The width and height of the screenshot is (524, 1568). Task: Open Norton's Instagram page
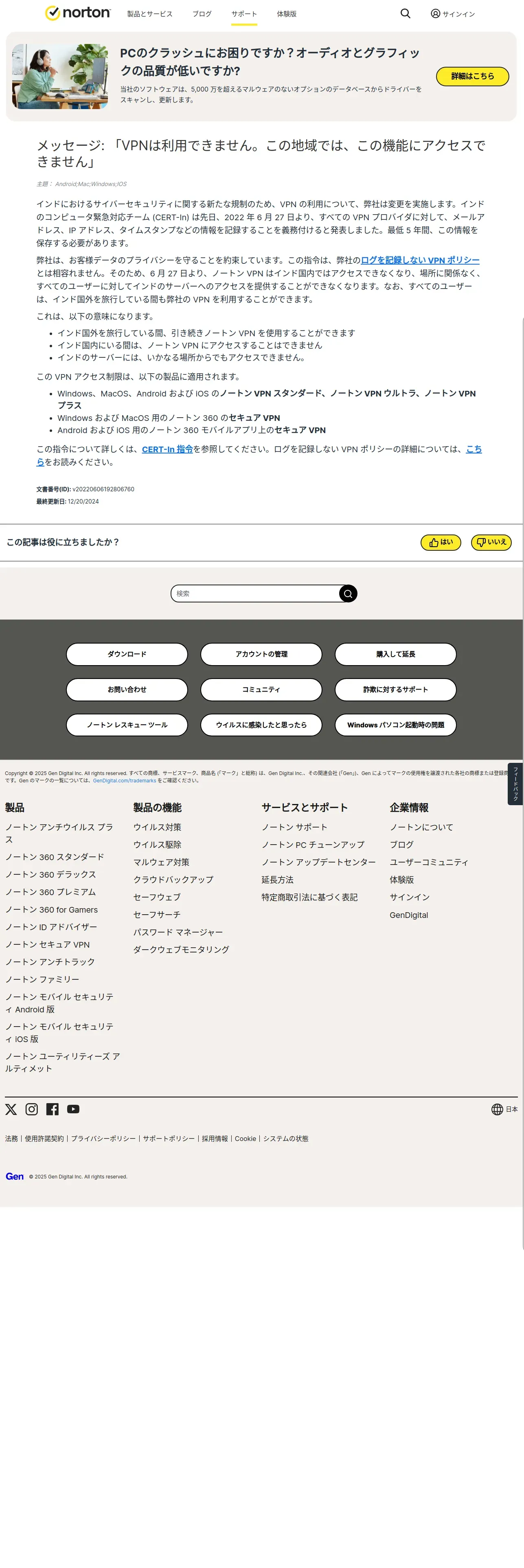tap(32, 1109)
